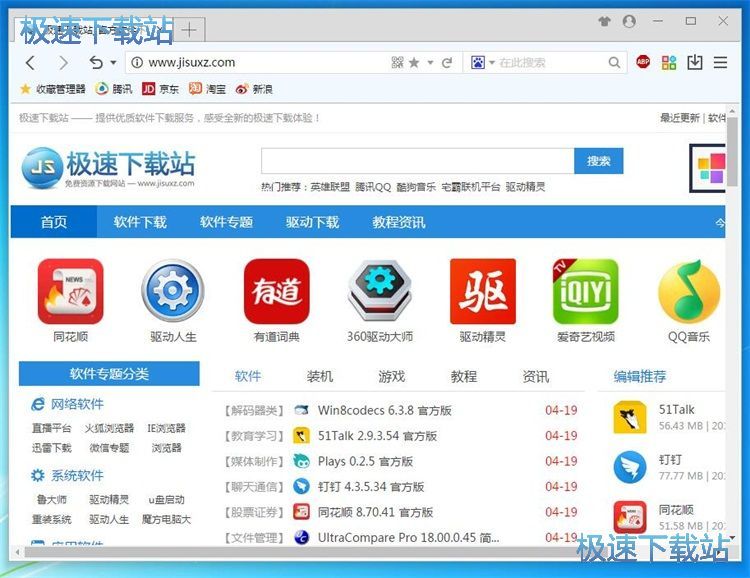Bookmark page with the star icon

(x=414, y=62)
